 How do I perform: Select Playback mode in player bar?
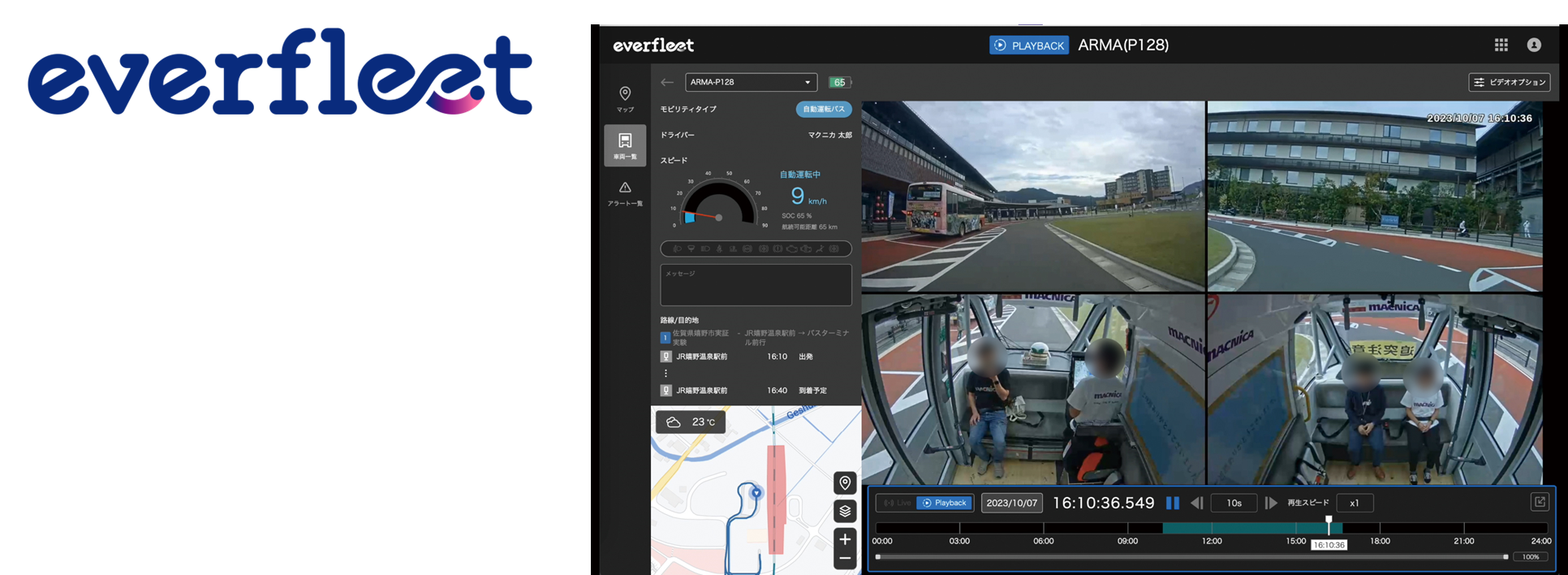945,503
